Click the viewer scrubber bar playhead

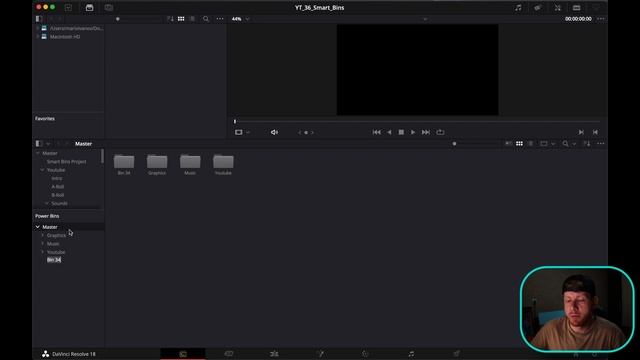(235, 121)
